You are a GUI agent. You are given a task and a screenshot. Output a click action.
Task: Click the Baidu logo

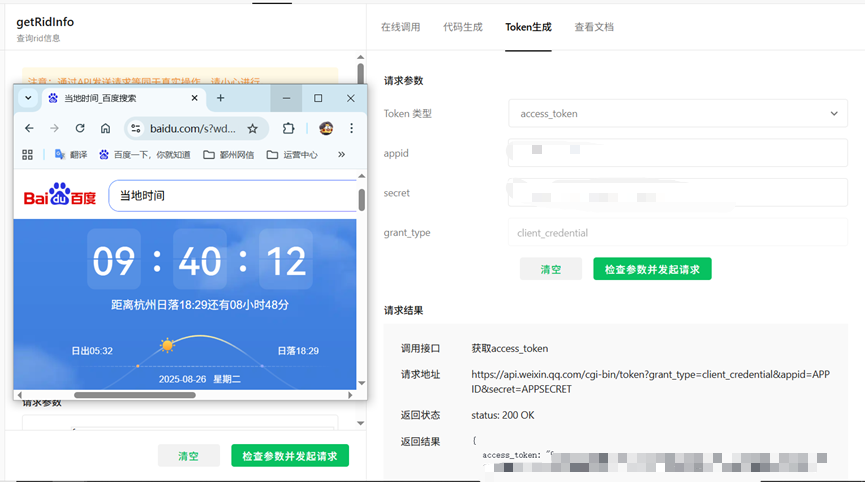[60, 196]
